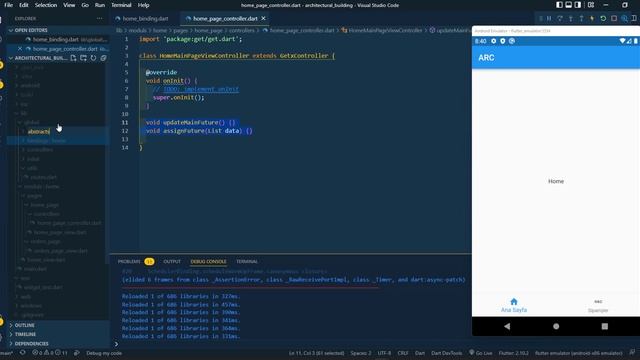Select the Debug Console panel tab
The height and width of the screenshot is (360, 640).
(208, 261)
